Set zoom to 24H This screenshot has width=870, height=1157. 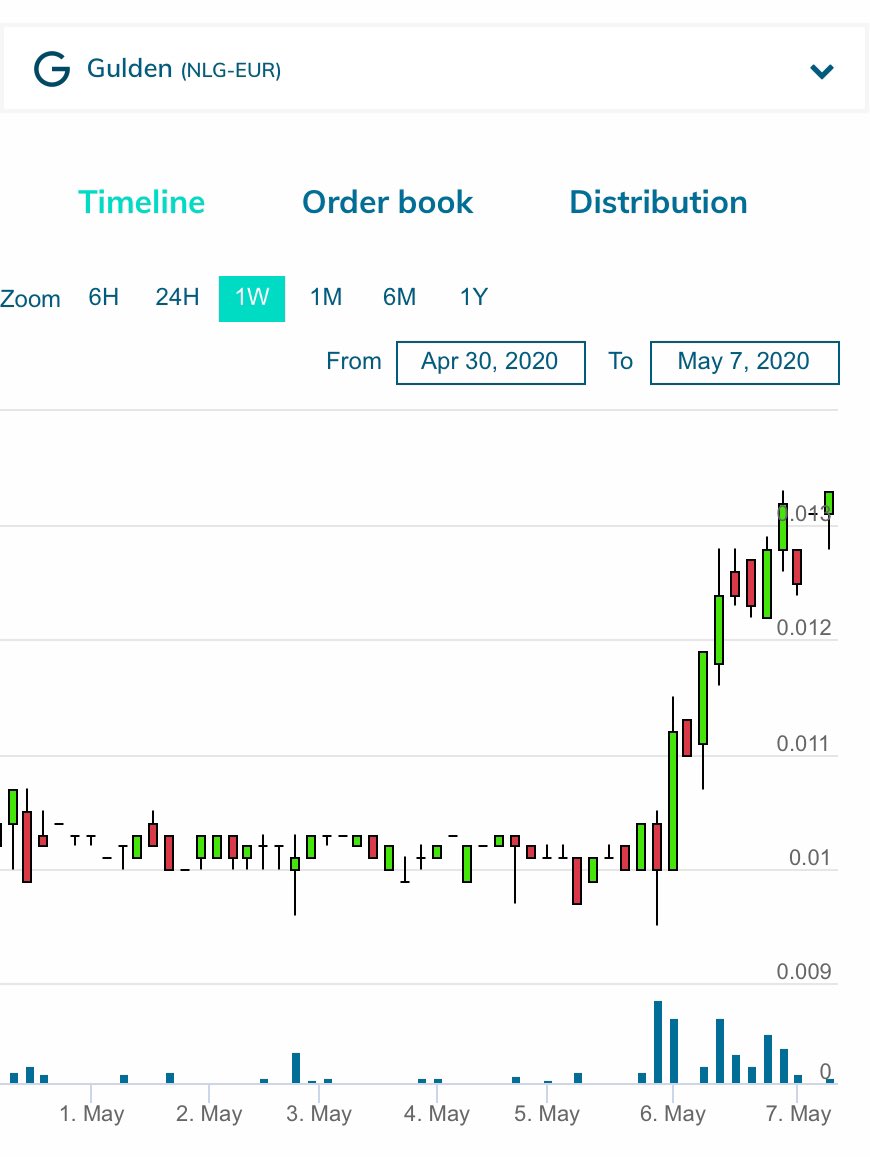pyautogui.click(x=177, y=297)
